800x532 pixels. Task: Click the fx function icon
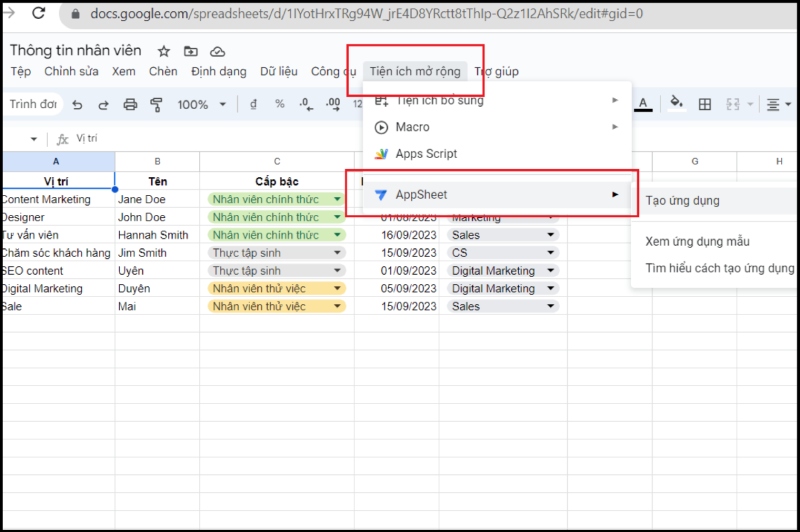tap(62, 139)
